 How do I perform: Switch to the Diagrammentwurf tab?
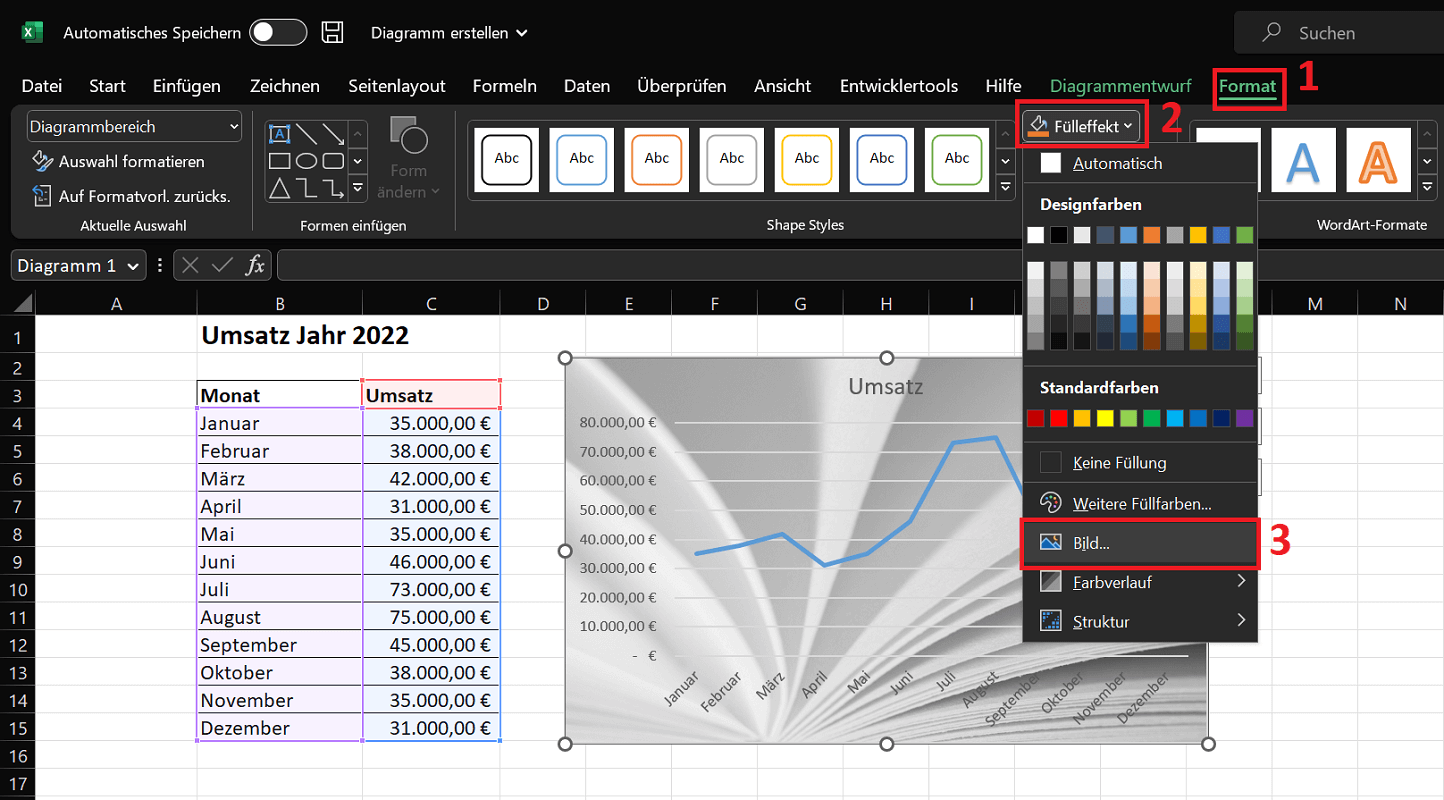tap(1121, 86)
